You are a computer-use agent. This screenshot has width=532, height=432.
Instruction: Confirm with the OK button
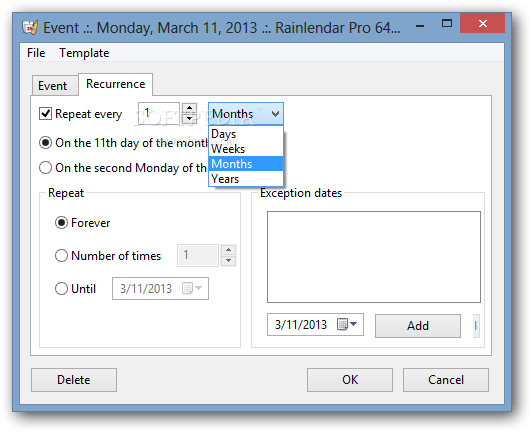click(x=350, y=380)
